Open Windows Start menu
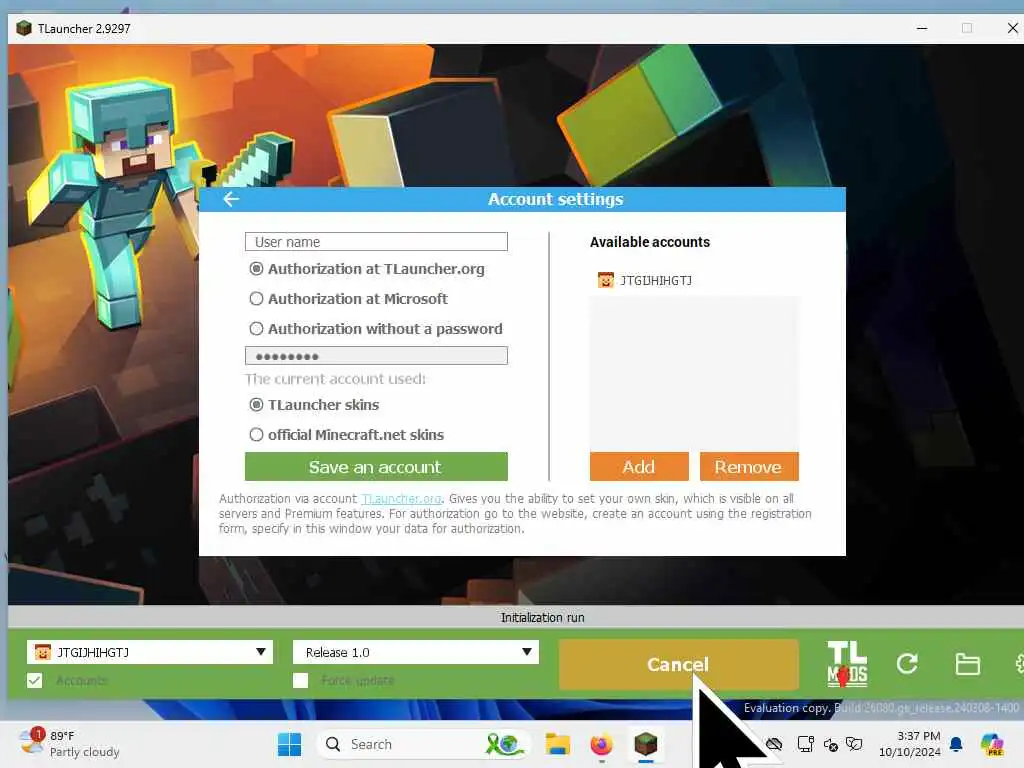 [x=289, y=744]
